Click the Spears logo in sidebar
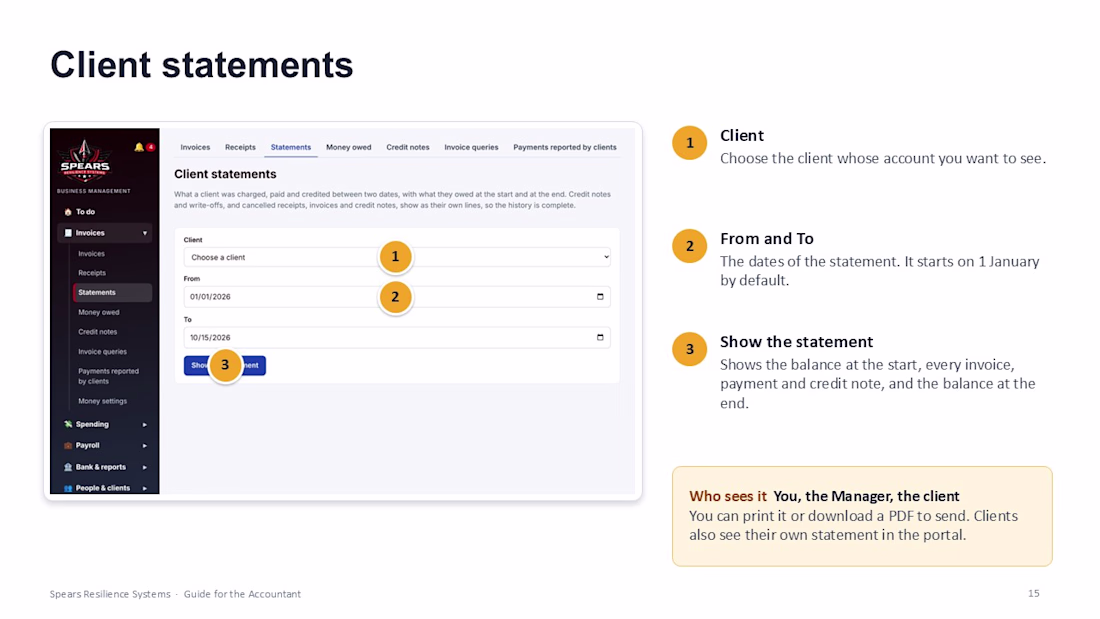 [84, 160]
